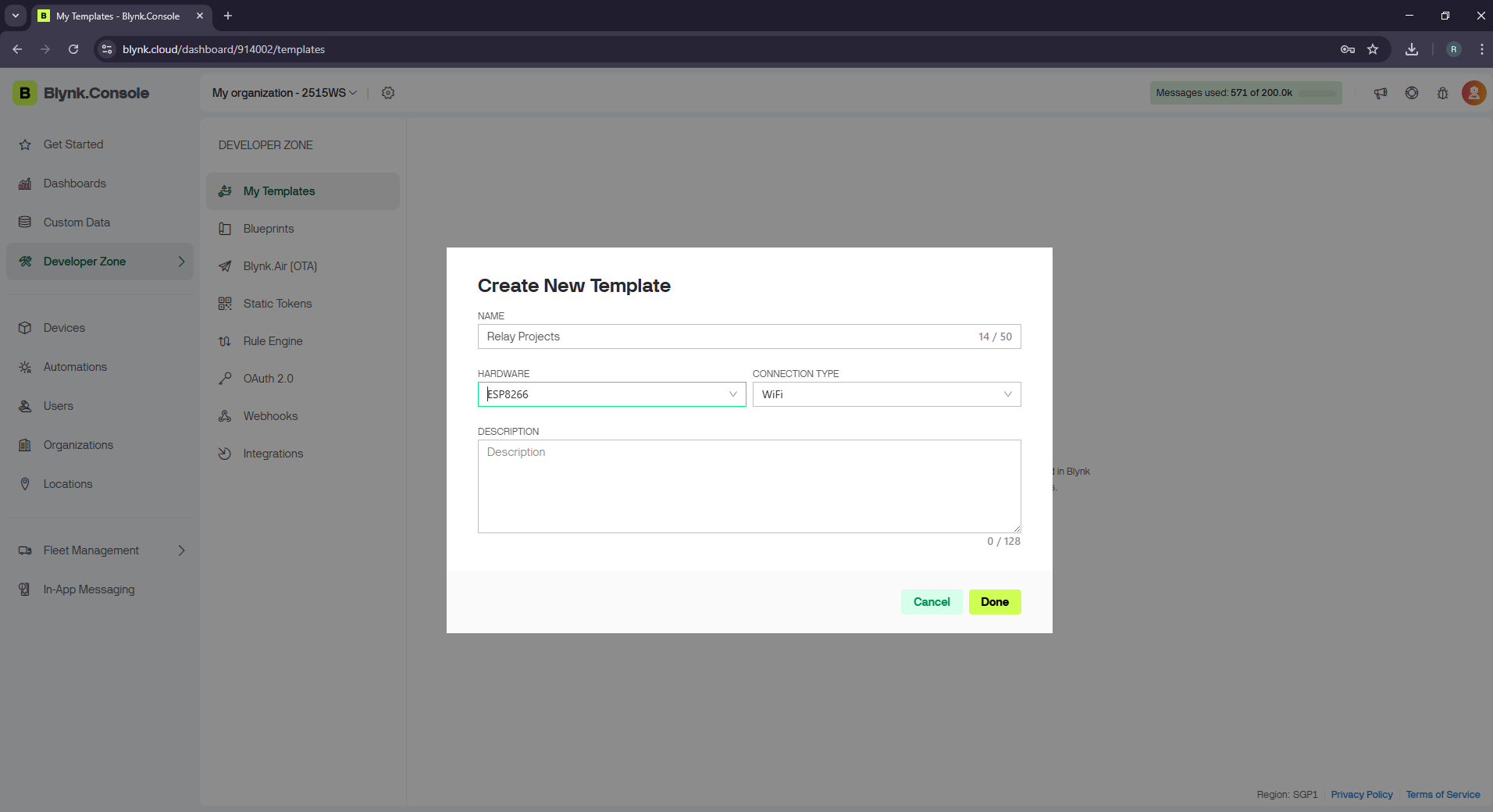Click the help lifebuoy icon
This screenshot has height=812, width=1493.
[1412, 93]
